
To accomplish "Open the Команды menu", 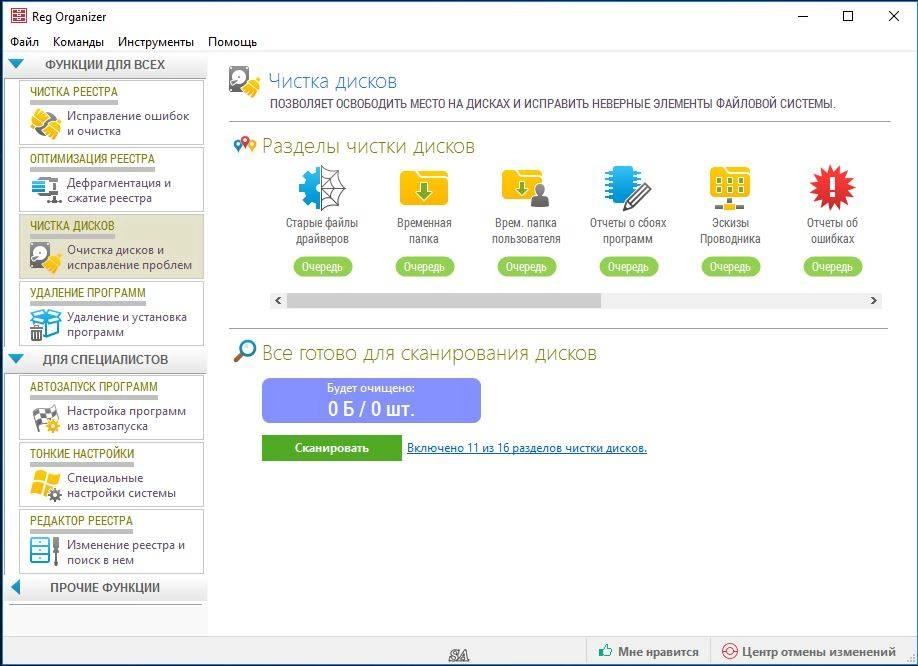I will [x=78, y=42].
